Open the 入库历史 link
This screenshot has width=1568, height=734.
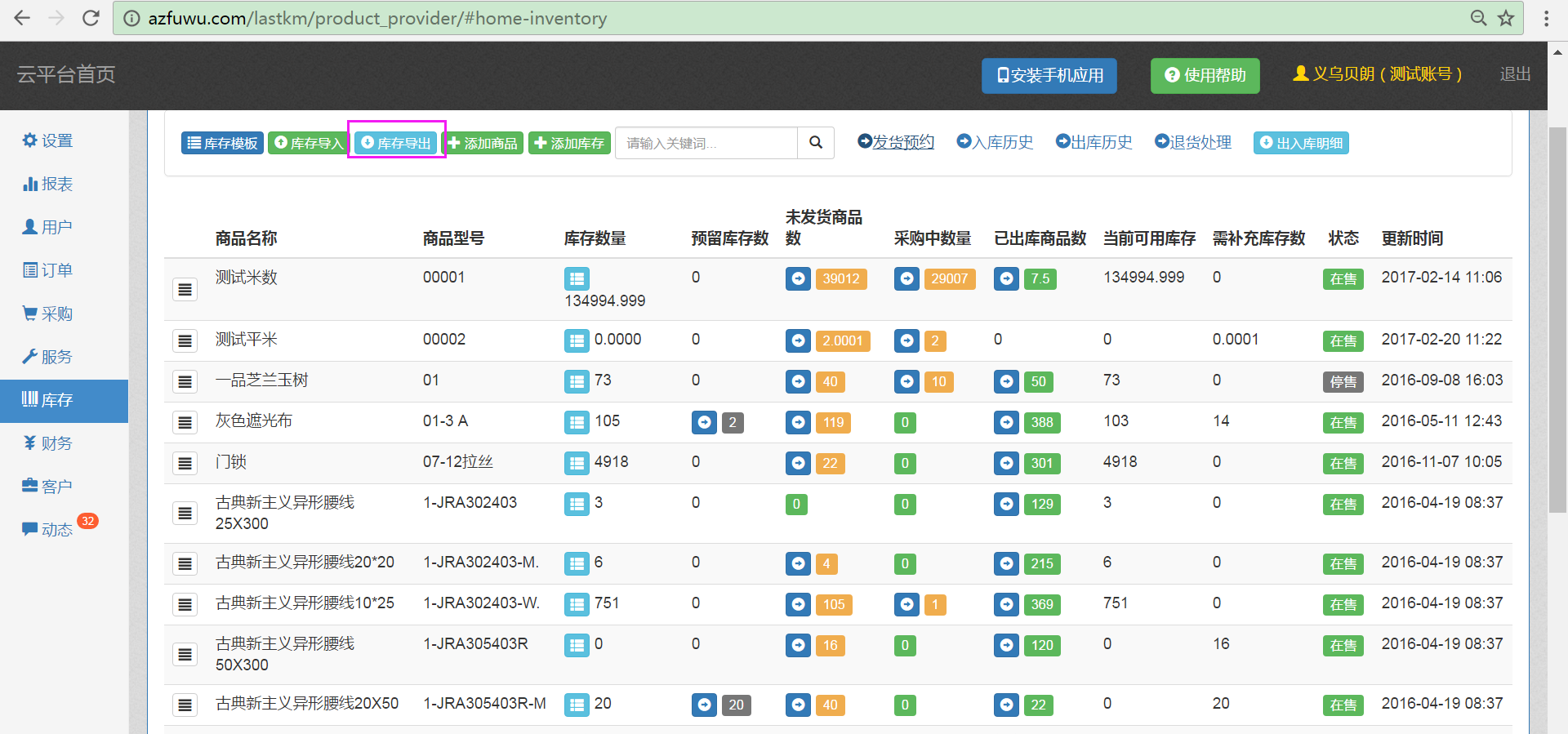(x=995, y=142)
